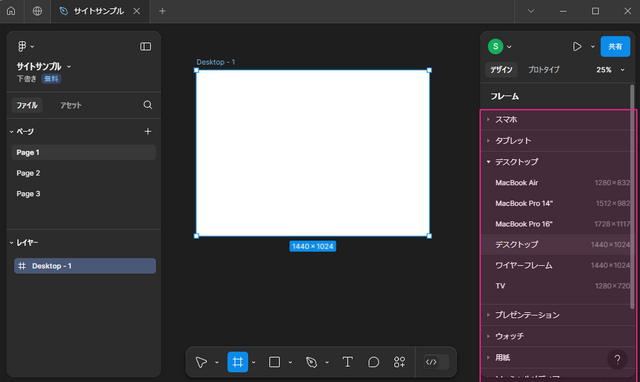
Task: Select the Desktop - 1 layer
Action: [x=85, y=266]
